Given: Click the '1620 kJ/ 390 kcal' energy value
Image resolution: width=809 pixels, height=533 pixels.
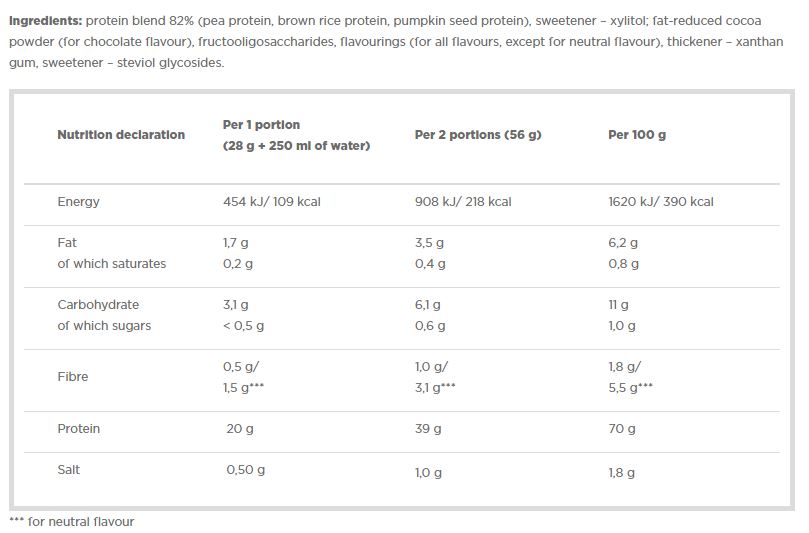Looking at the screenshot, I should 661,202.
